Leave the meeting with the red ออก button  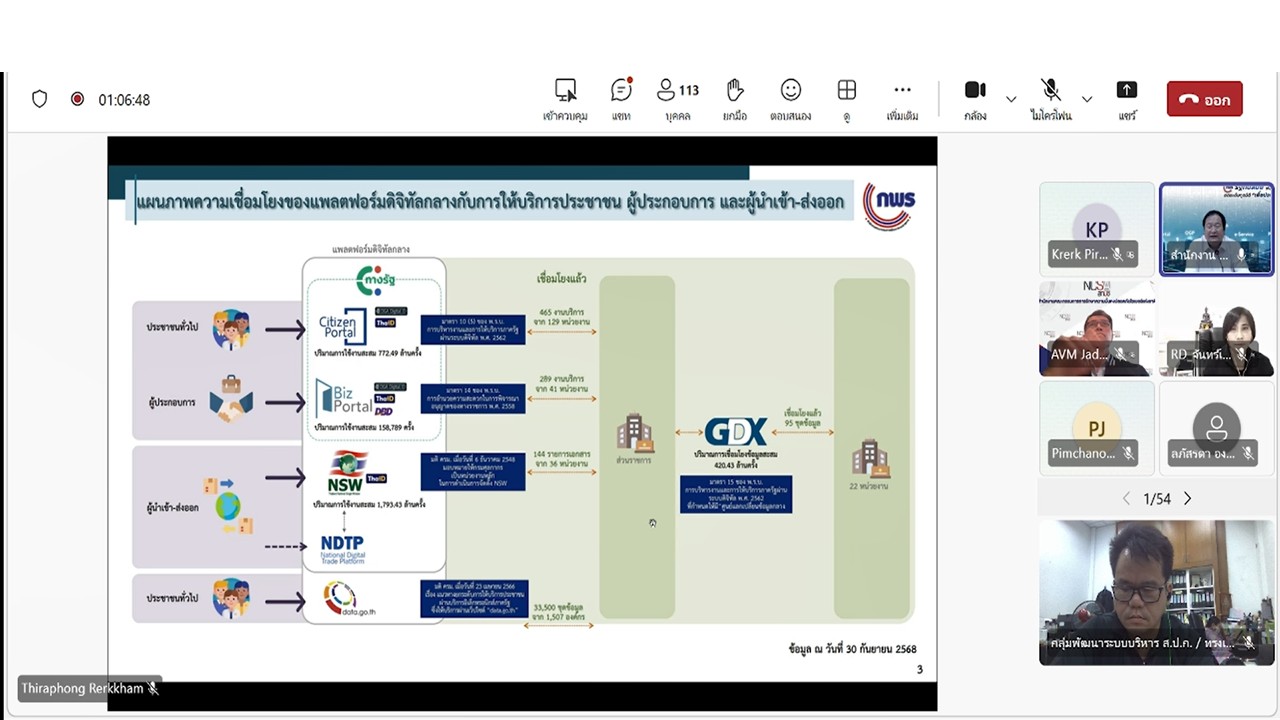[x=1204, y=99]
